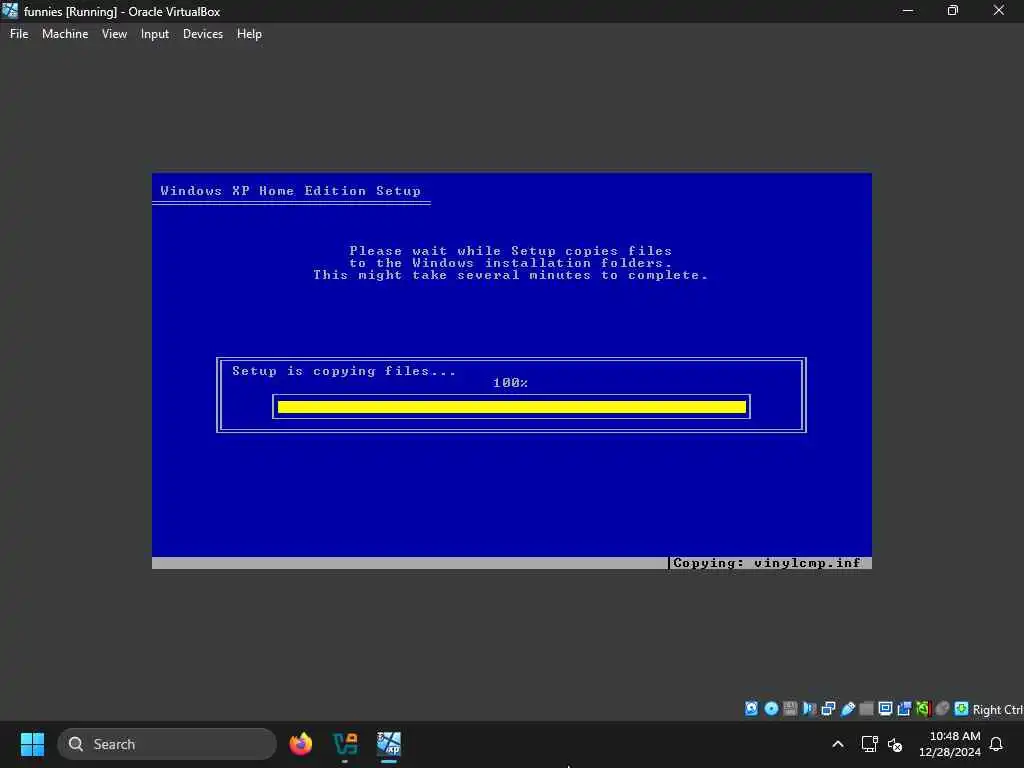Image resolution: width=1024 pixels, height=768 pixels.
Task: Open the notifications bell icon
Action: (996, 744)
